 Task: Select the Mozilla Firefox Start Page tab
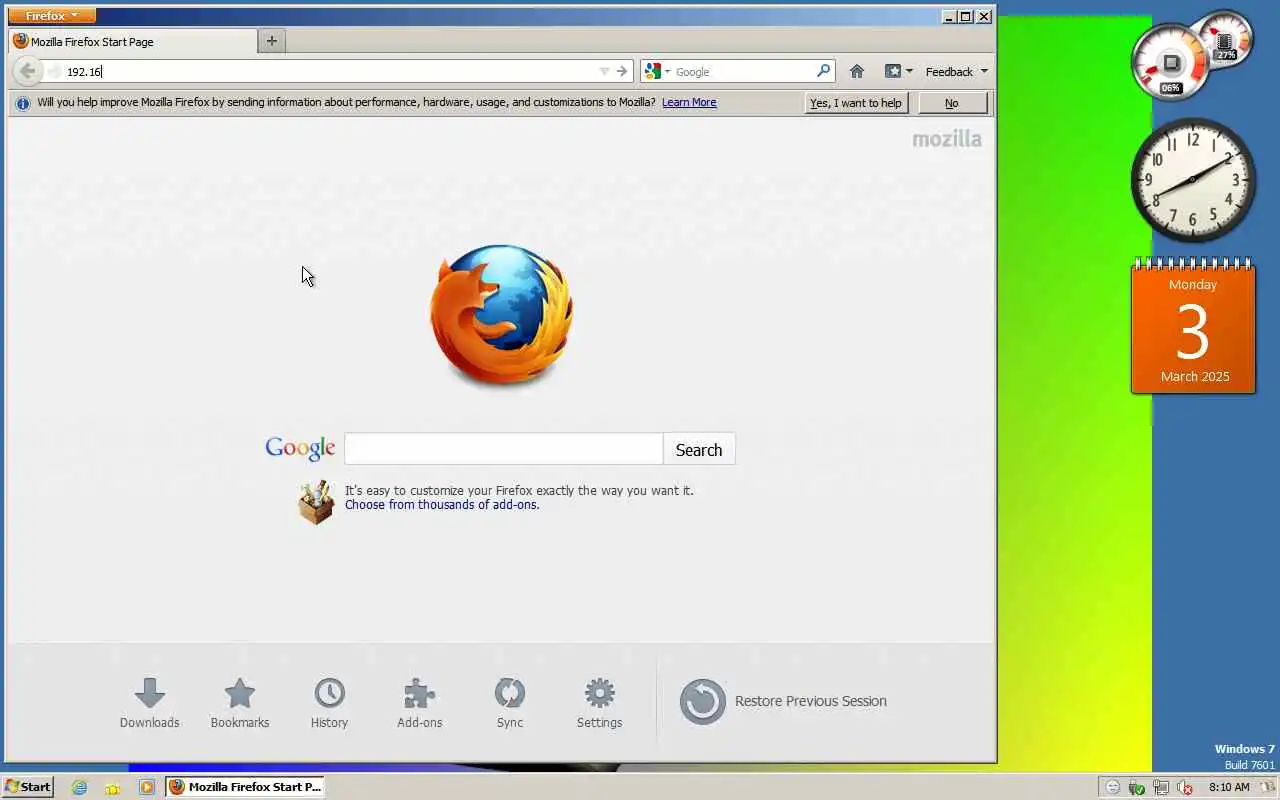click(x=133, y=42)
